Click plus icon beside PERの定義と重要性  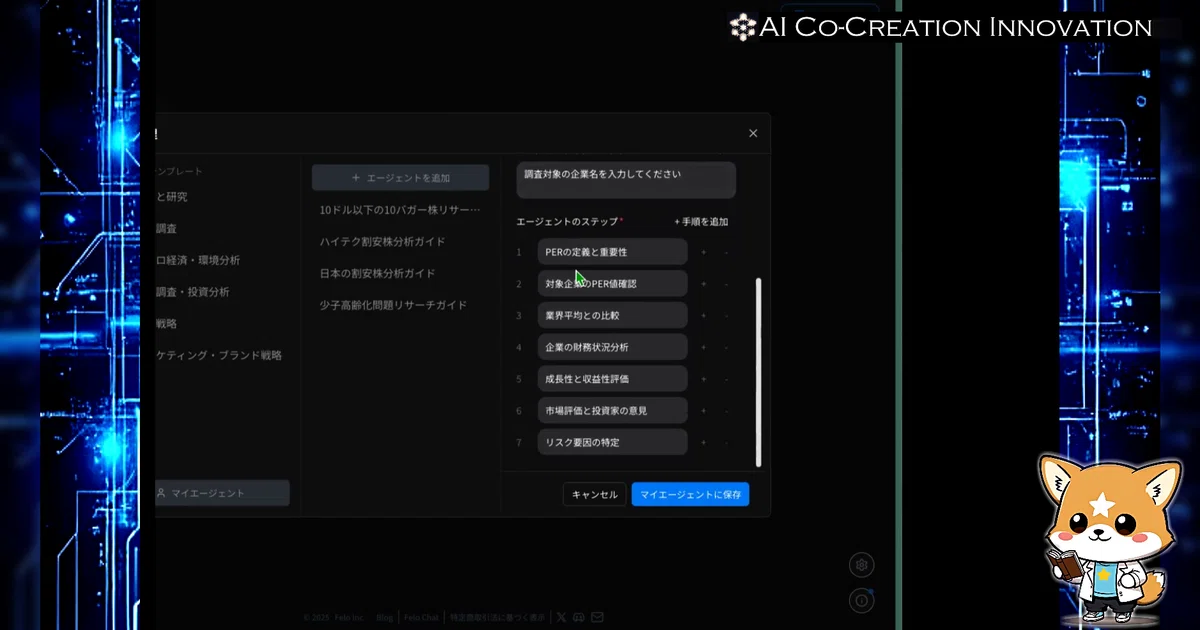703,252
